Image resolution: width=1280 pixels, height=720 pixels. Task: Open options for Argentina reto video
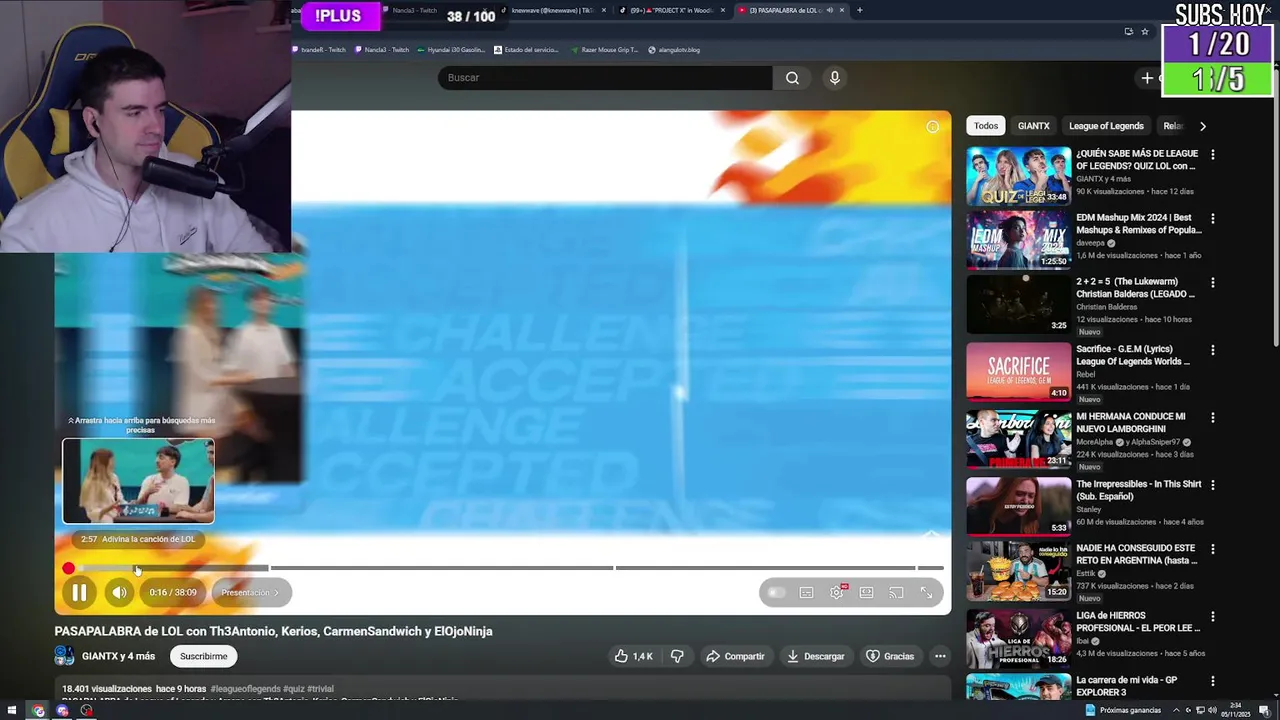pyautogui.click(x=1212, y=550)
